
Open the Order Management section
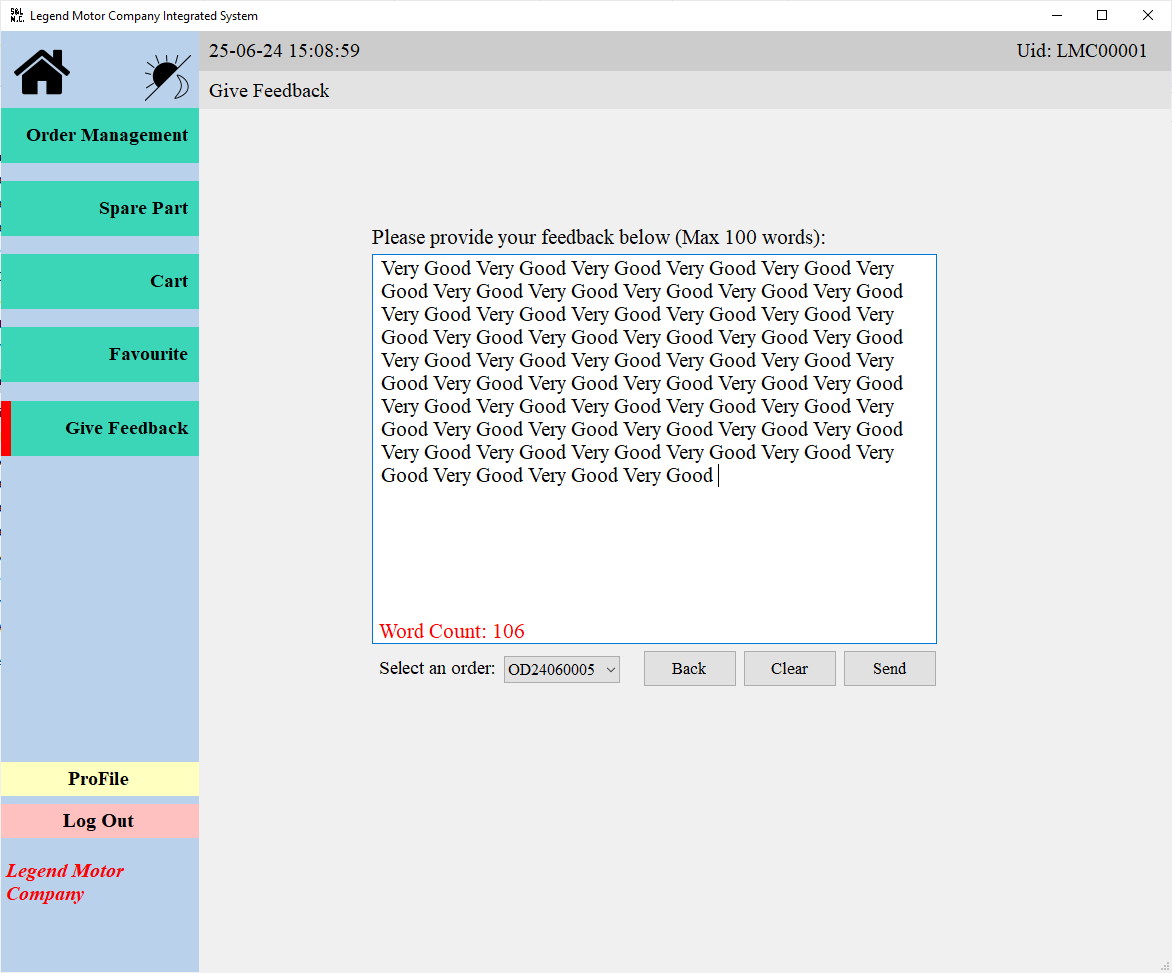point(99,135)
